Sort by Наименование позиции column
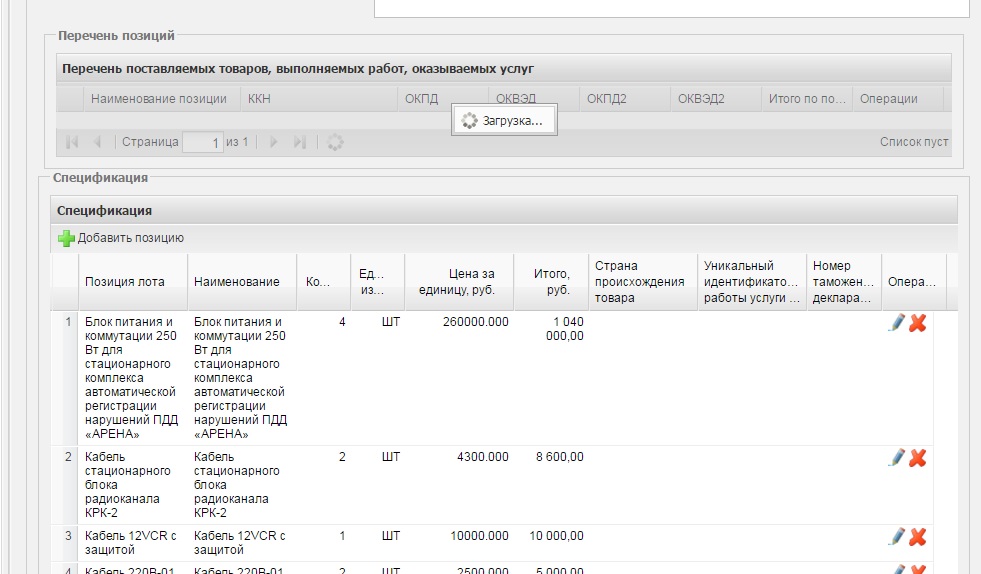 [162, 99]
